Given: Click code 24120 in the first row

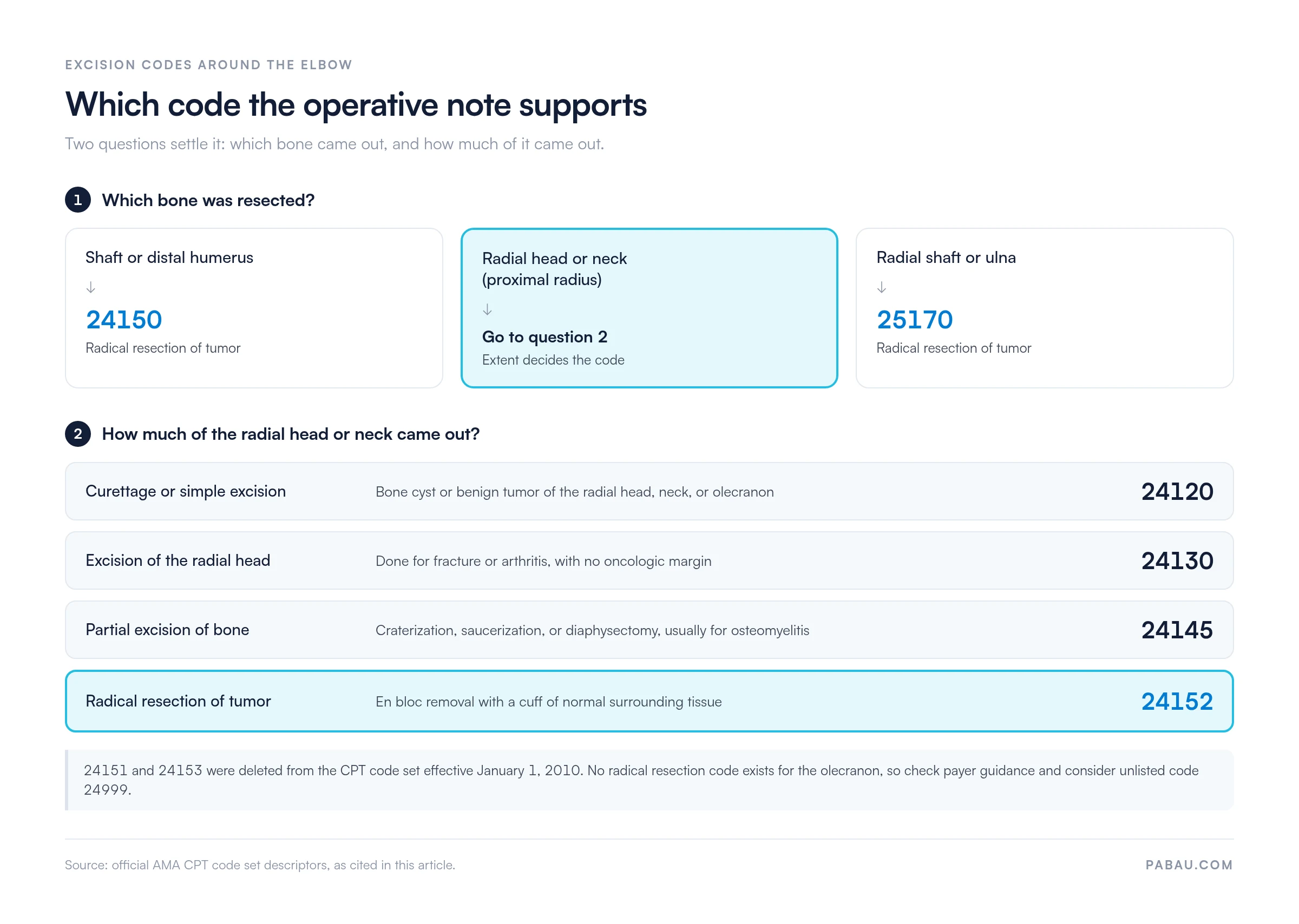Looking at the screenshot, I should [1177, 492].
